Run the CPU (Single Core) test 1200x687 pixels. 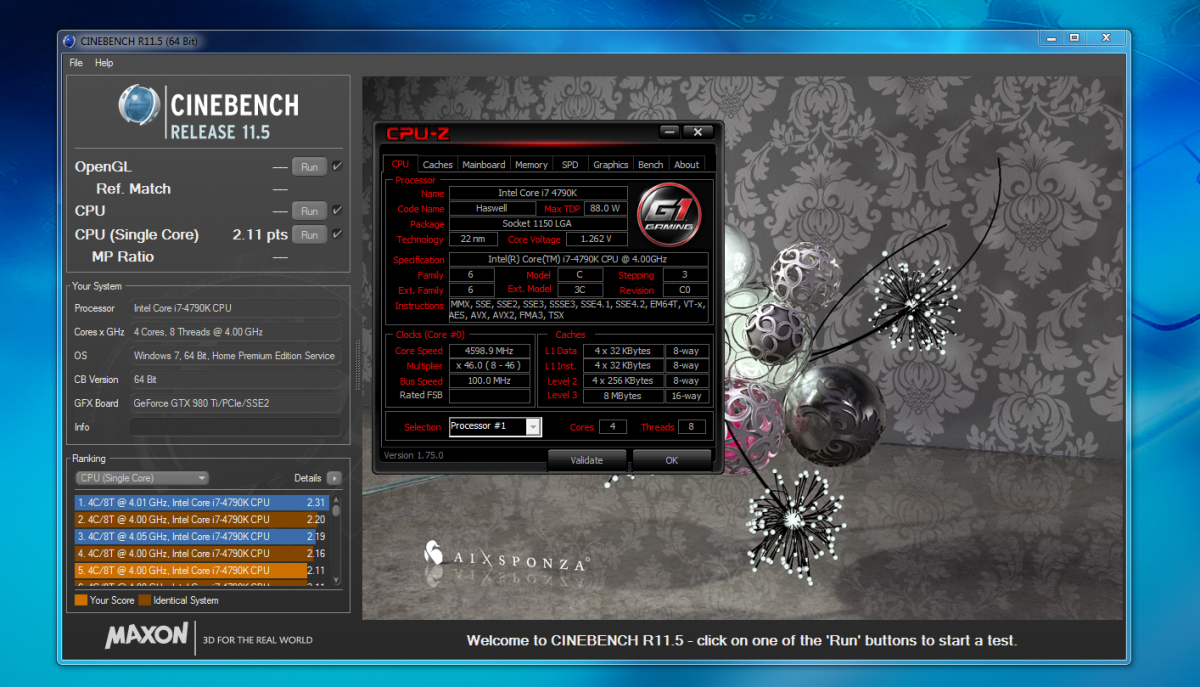point(309,235)
